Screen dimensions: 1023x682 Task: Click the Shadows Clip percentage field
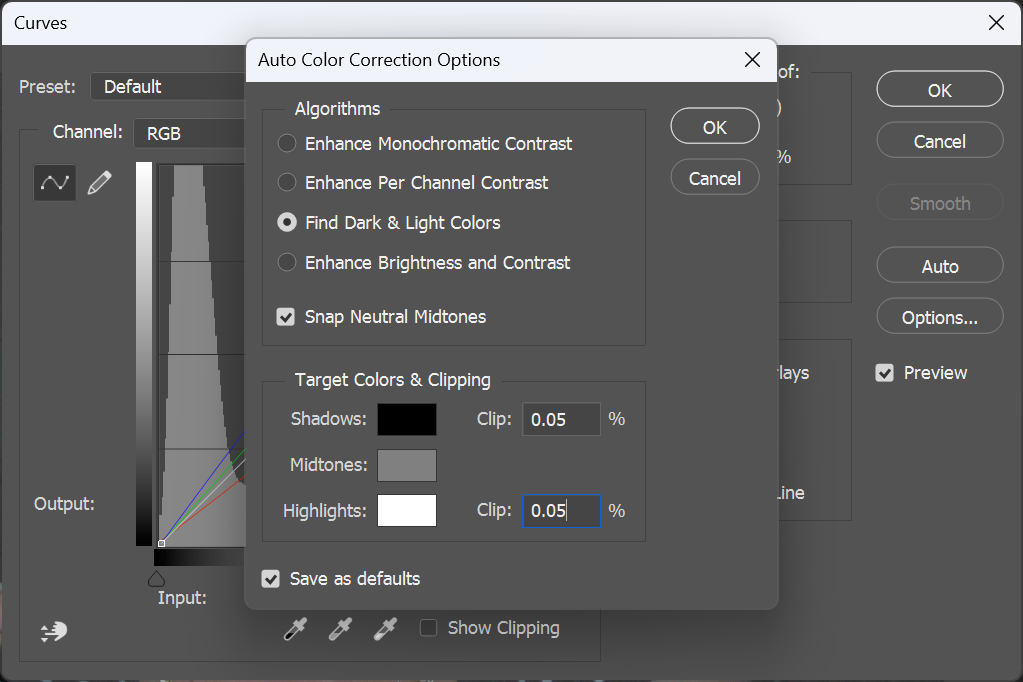point(560,419)
